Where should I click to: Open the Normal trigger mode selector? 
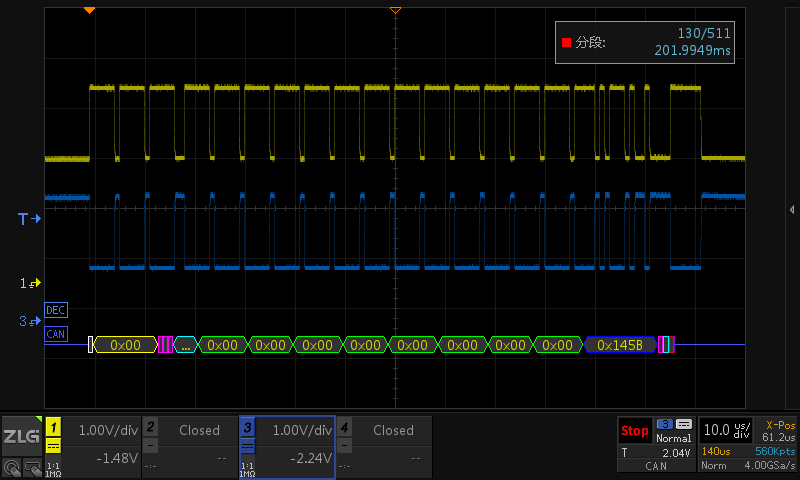[x=673, y=438]
